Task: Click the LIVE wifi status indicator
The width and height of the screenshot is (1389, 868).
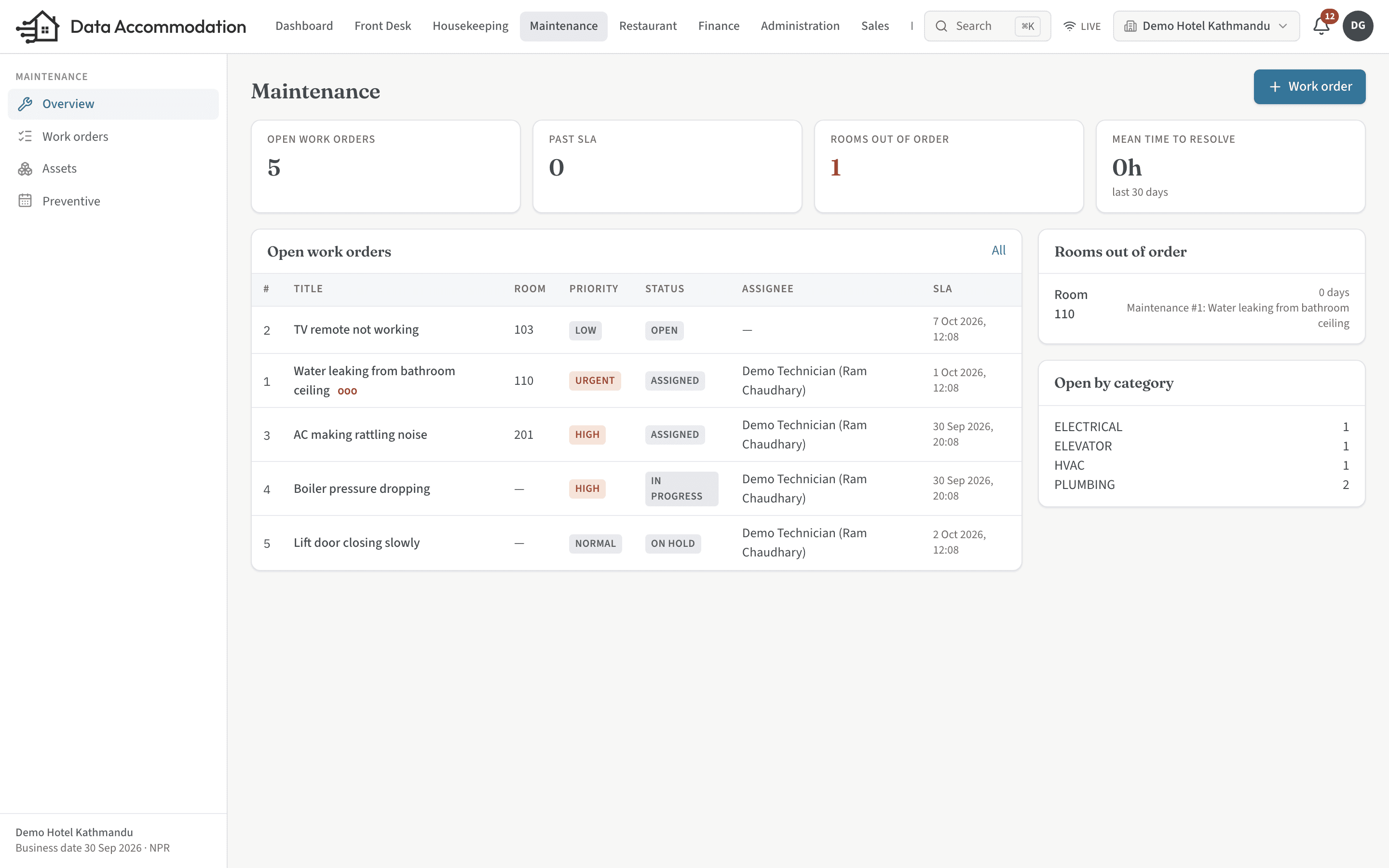Action: tap(1082, 26)
